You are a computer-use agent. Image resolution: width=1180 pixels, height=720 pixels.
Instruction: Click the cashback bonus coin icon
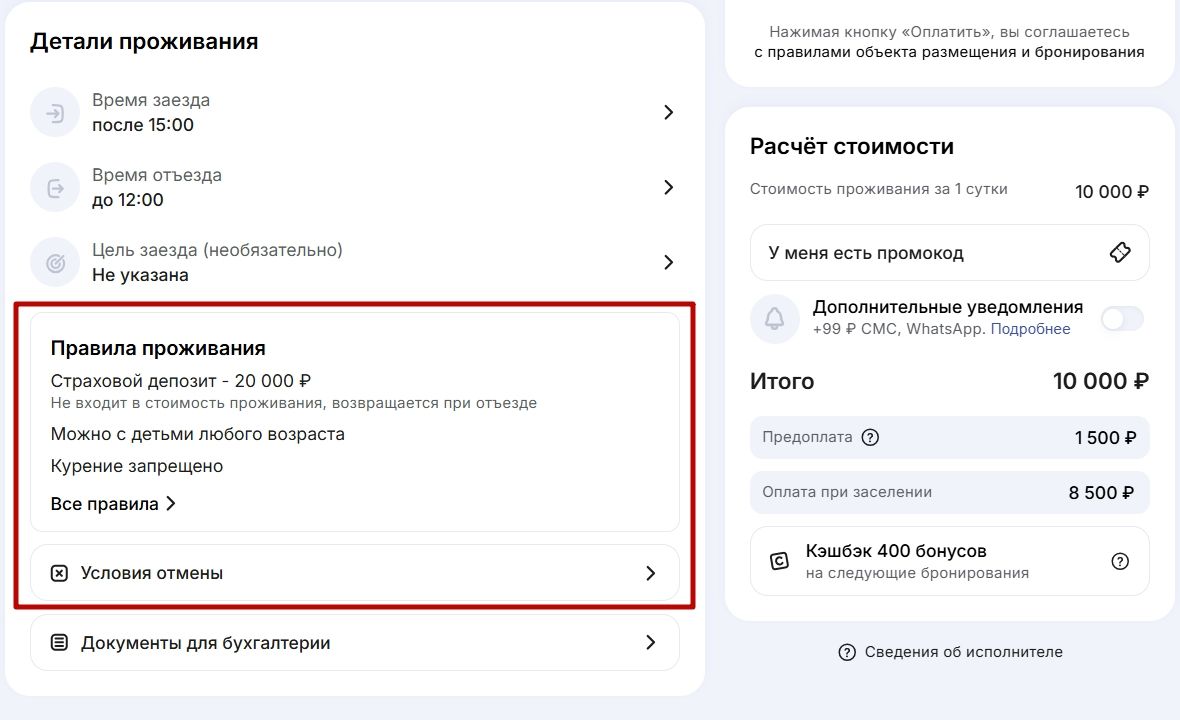point(779,561)
